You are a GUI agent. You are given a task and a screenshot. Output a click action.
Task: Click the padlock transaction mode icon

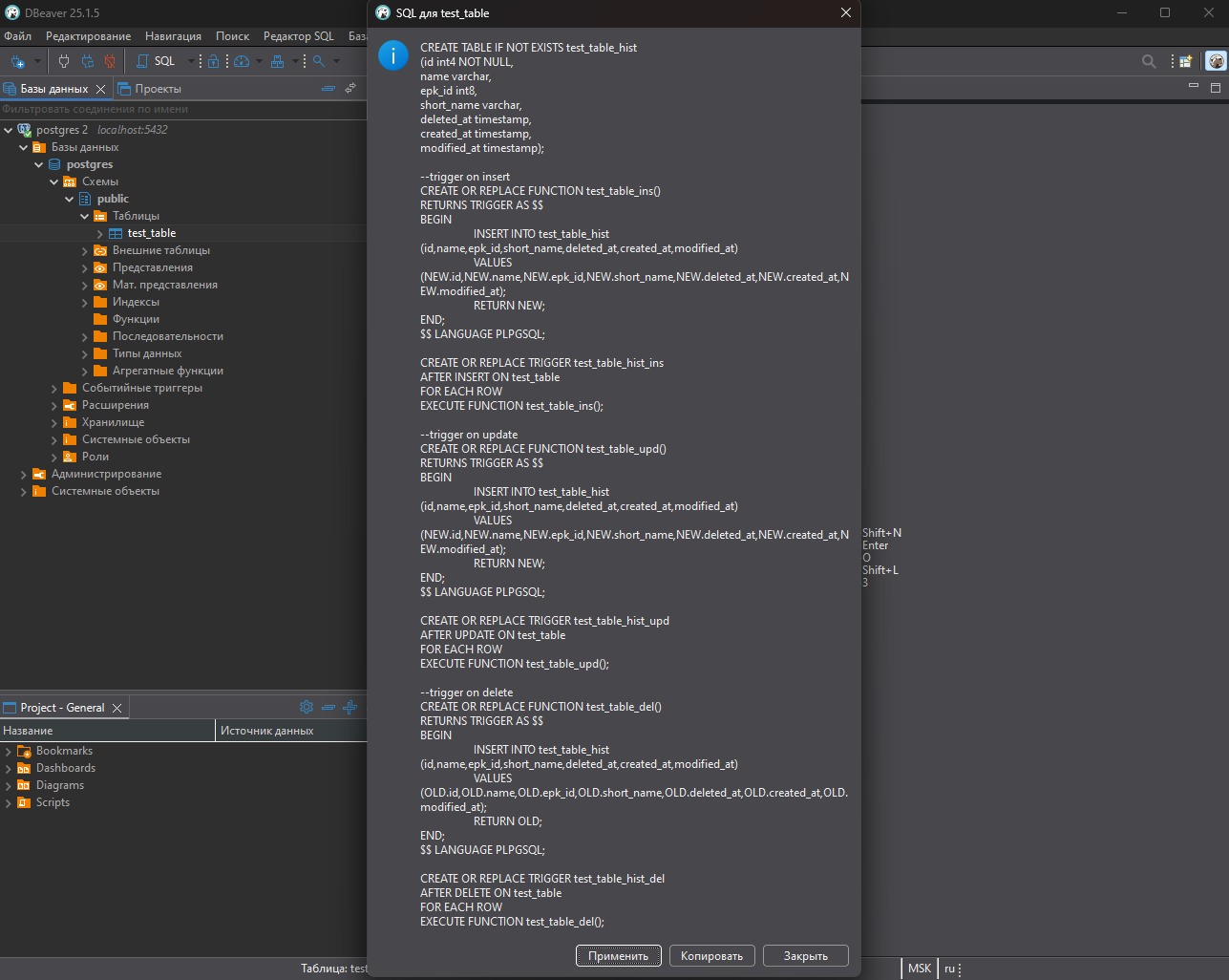tap(214, 61)
